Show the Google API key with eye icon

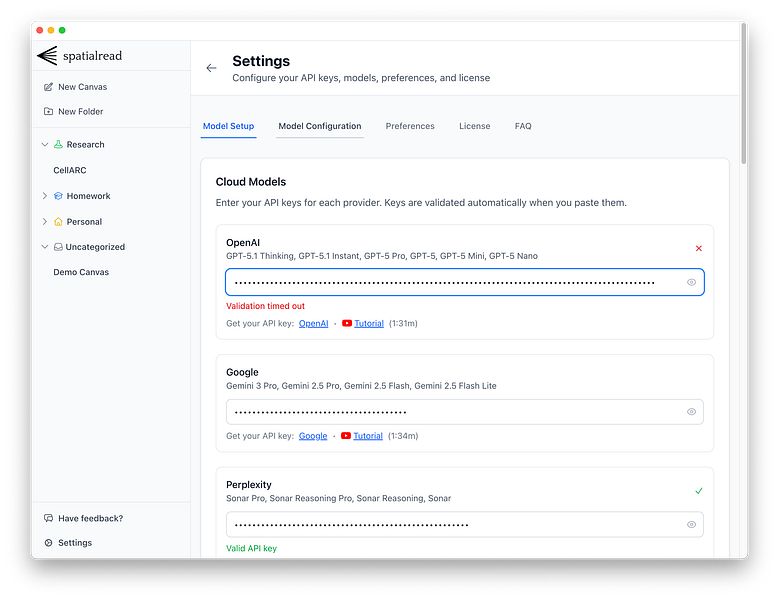[x=691, y=412]
